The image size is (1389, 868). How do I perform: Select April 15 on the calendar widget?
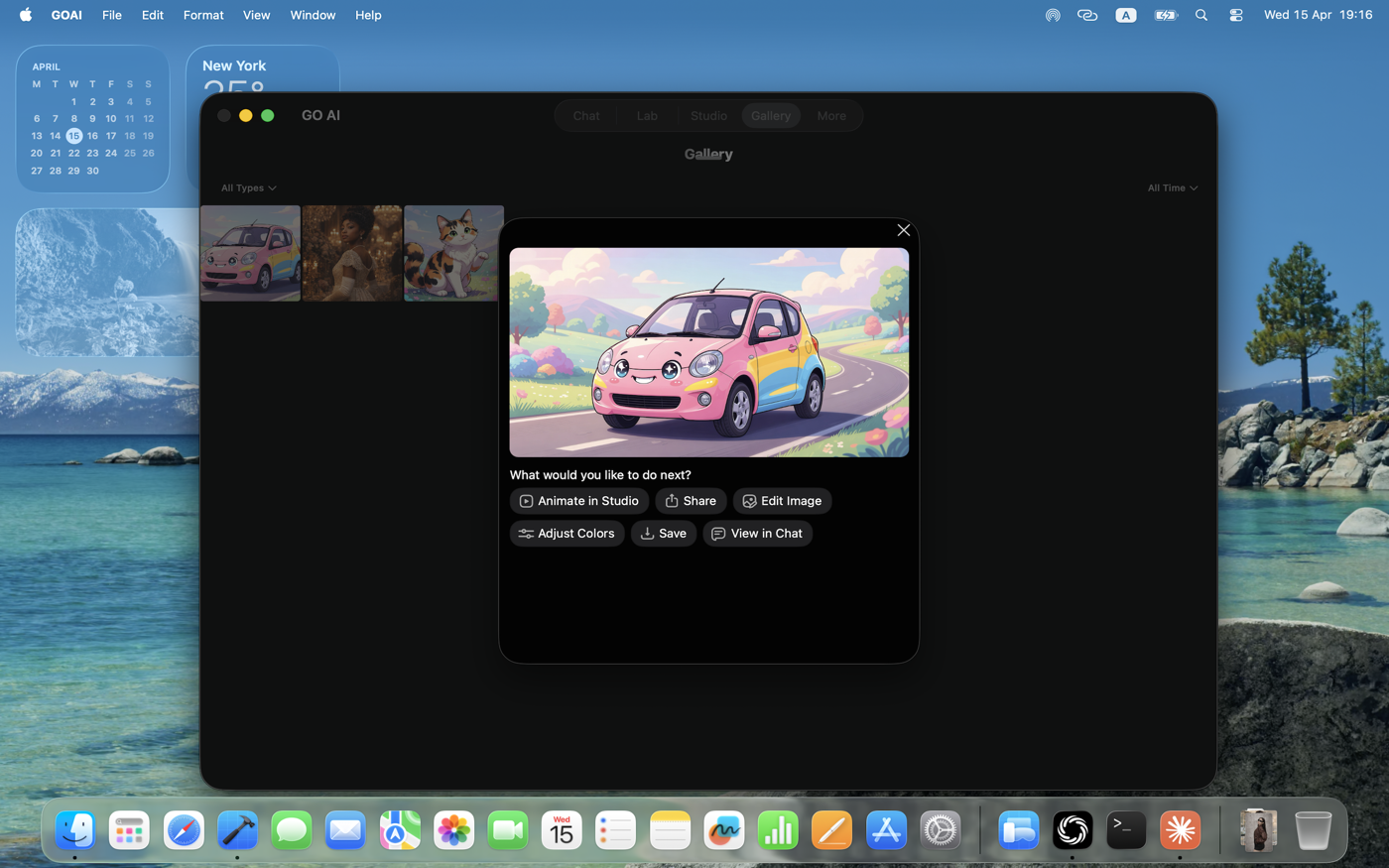point(73,135)
